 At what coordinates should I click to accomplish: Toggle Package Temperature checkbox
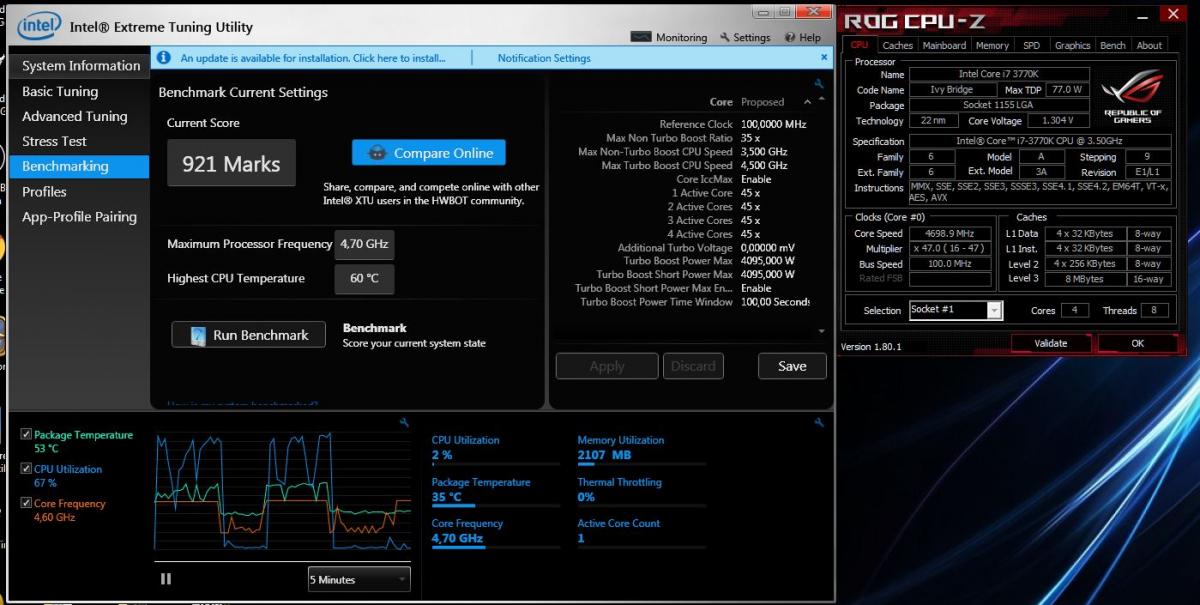26,435
